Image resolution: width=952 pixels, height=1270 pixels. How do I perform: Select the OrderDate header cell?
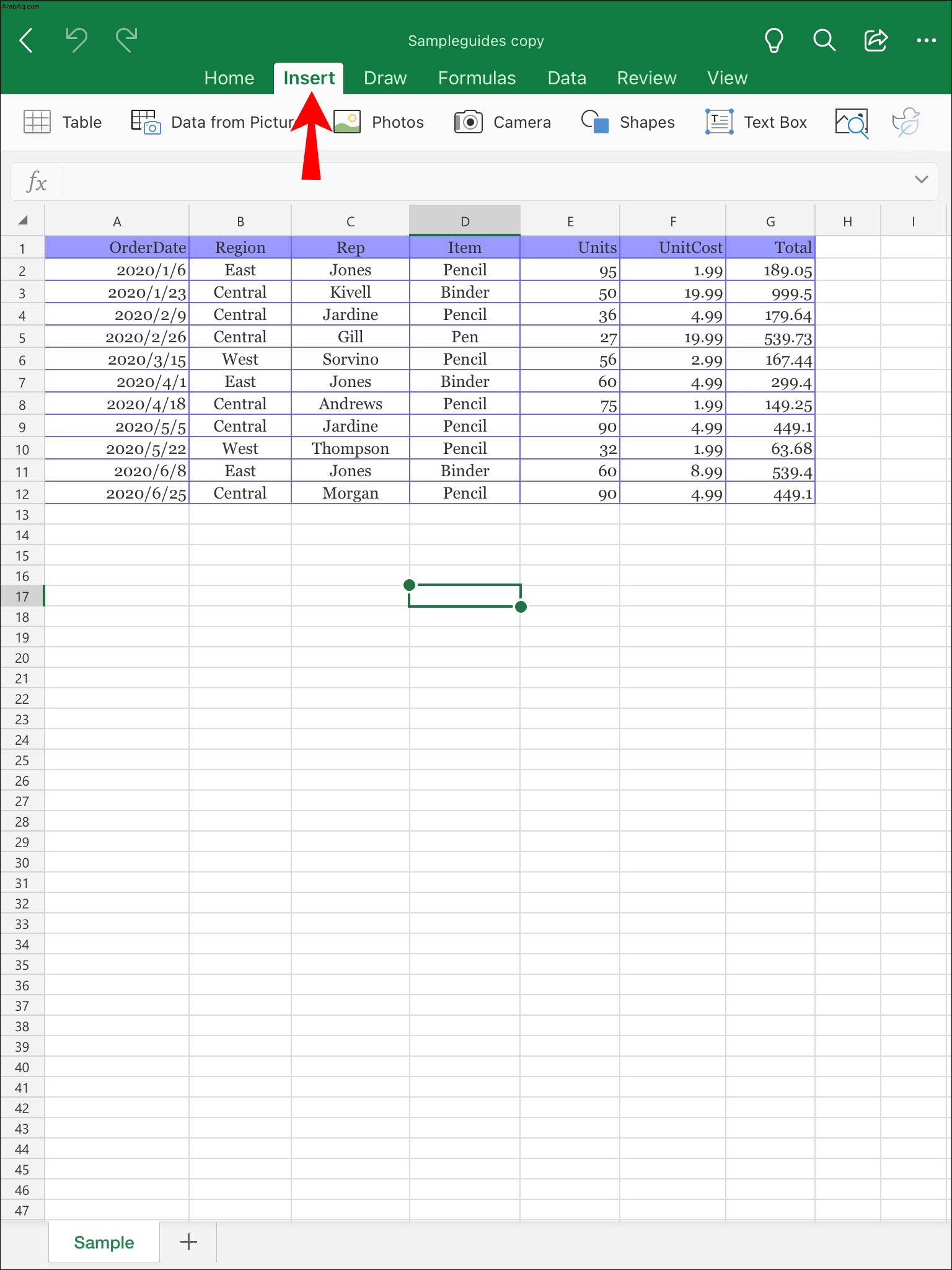117,247
